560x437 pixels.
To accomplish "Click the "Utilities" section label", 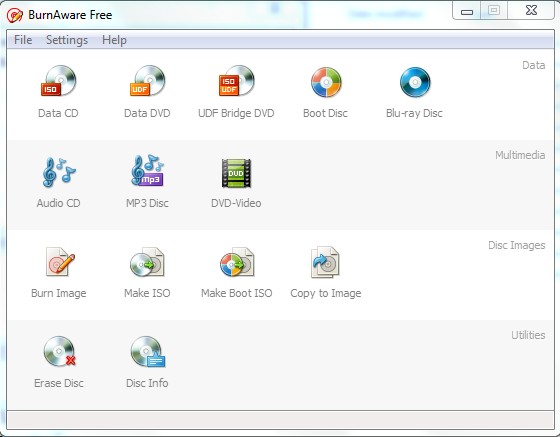I will 528,335.
